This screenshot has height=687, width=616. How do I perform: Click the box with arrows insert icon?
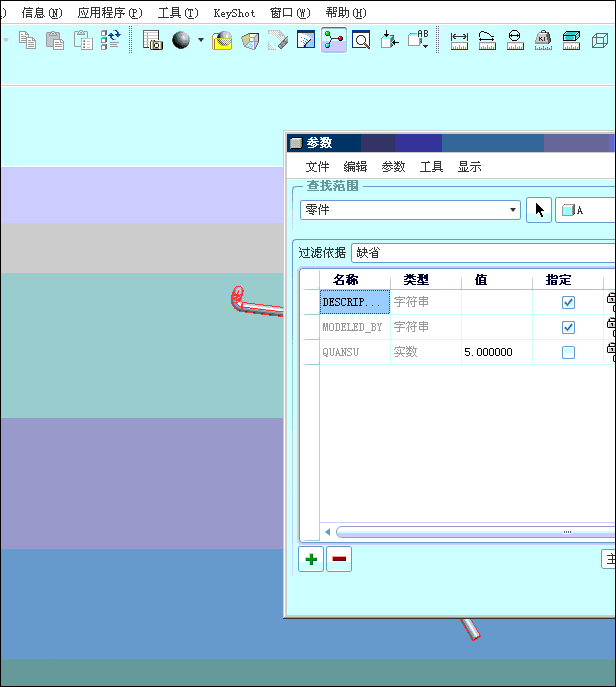pyautogui.click(x=389, y=39)
